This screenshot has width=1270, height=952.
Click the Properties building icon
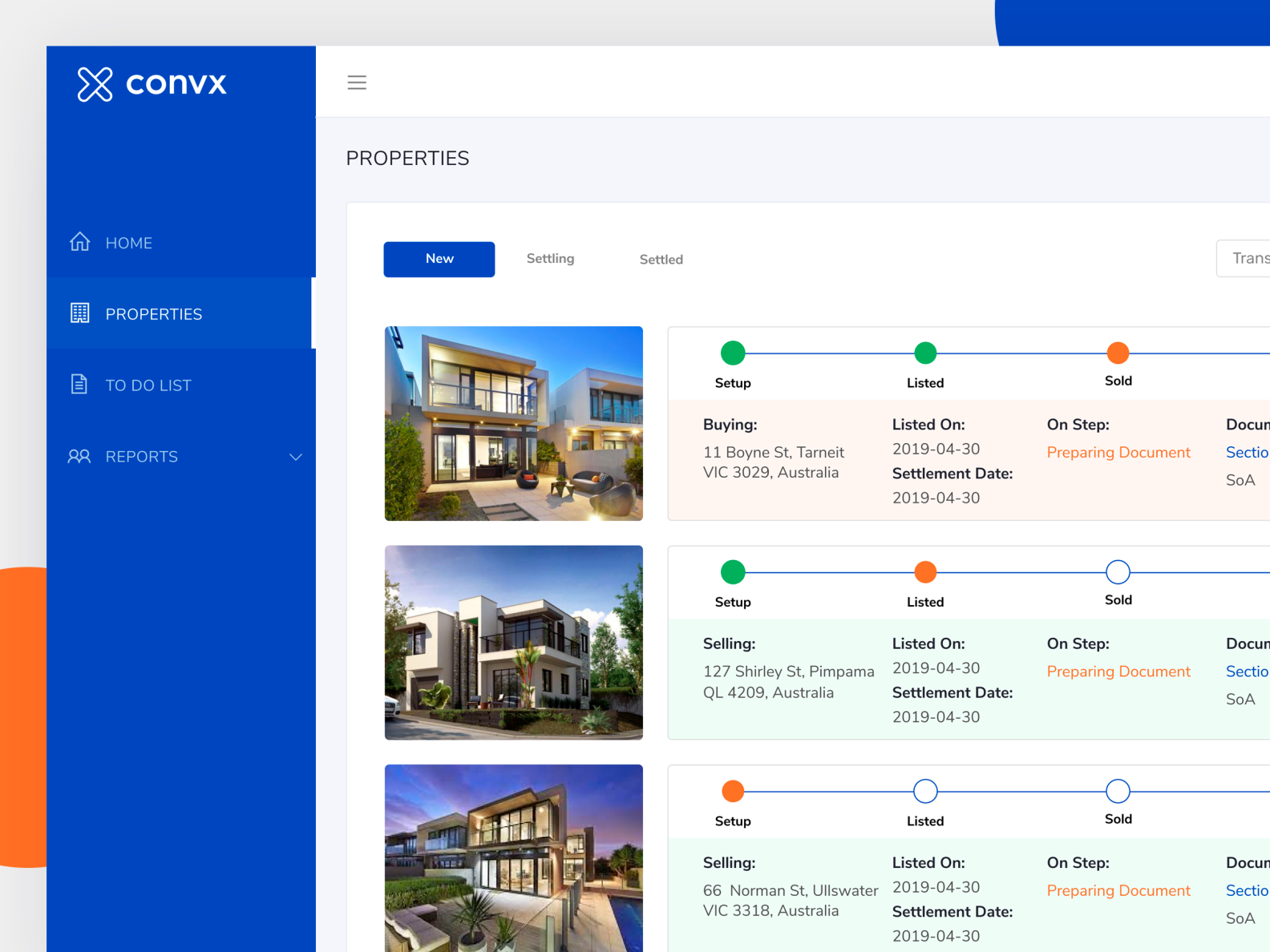tap(79, 313)
